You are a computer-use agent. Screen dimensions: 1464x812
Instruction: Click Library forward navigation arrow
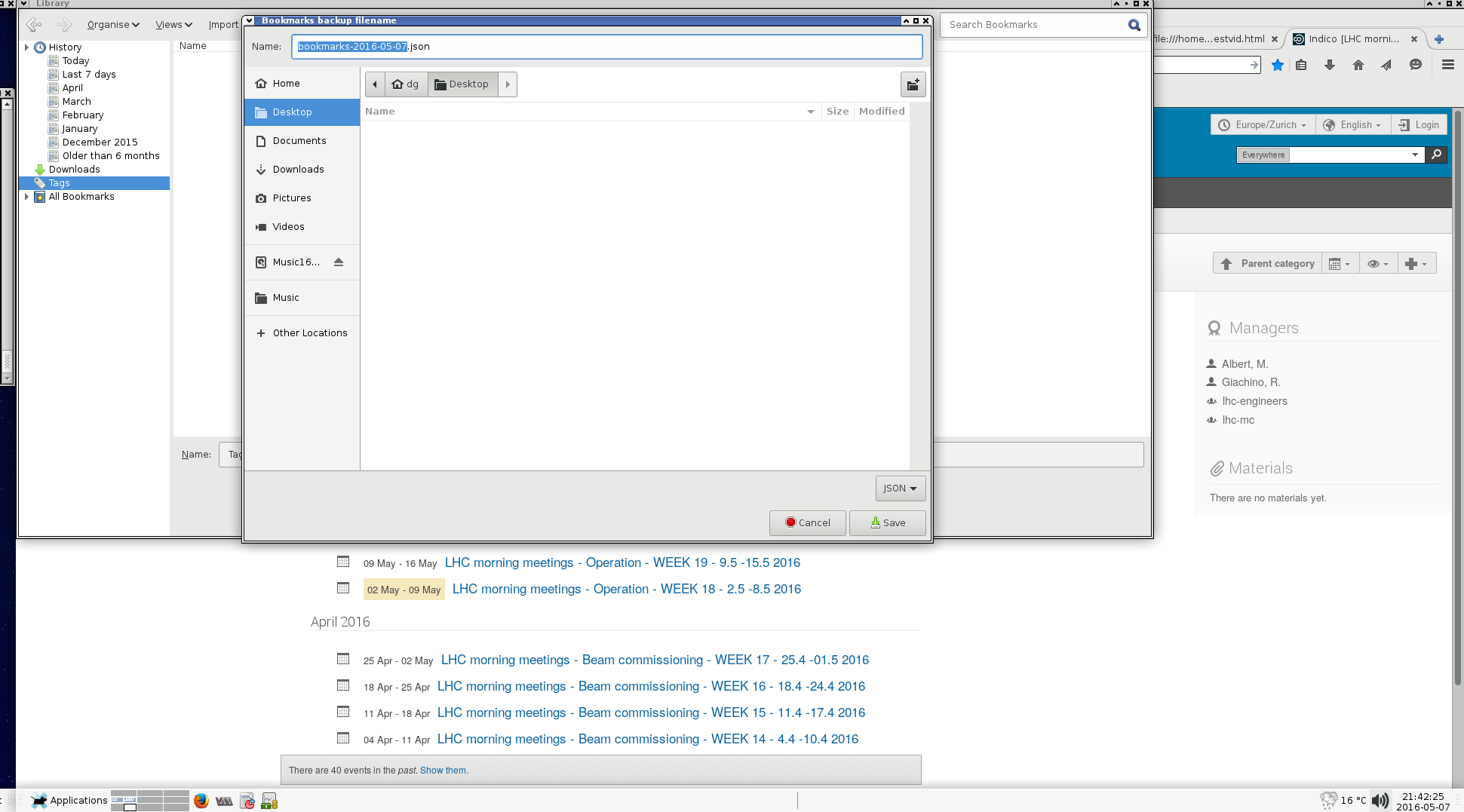(64, 25)
